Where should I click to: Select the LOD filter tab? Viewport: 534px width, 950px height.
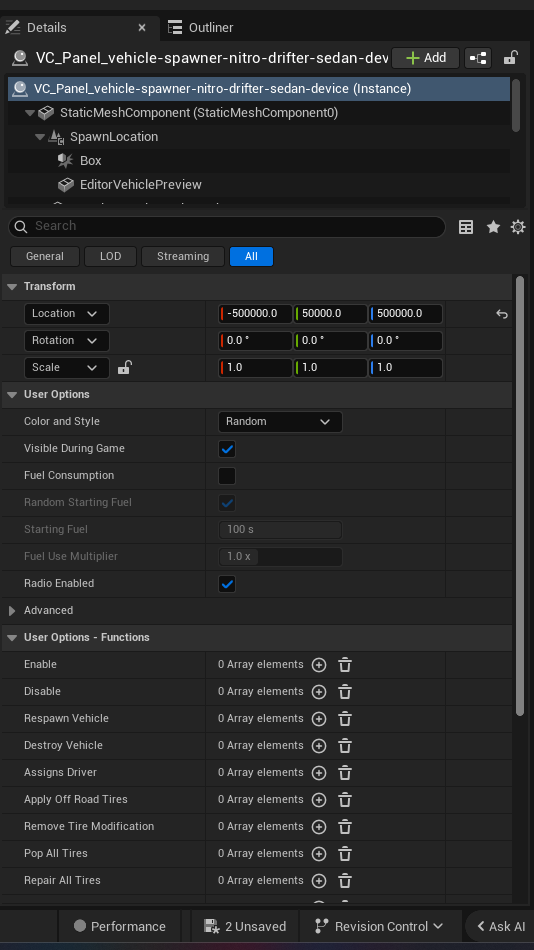coord(110,256)
